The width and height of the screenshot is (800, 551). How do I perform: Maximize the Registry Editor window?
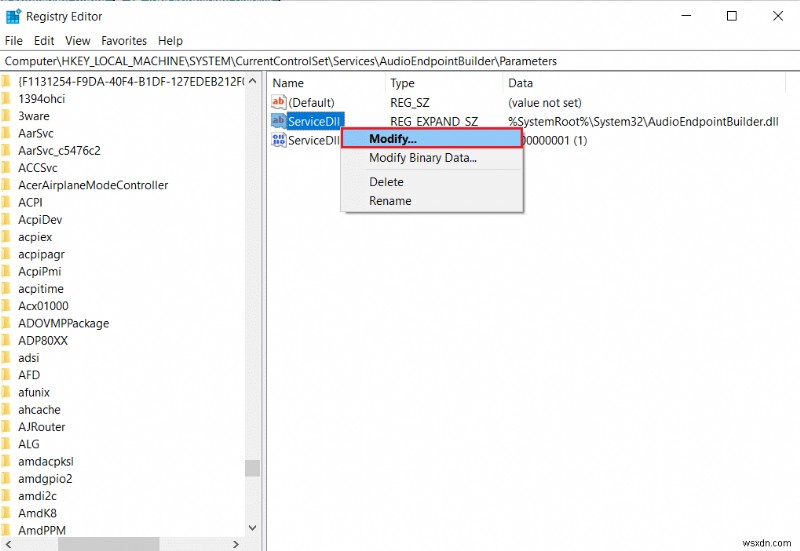[x=732, y=16]
